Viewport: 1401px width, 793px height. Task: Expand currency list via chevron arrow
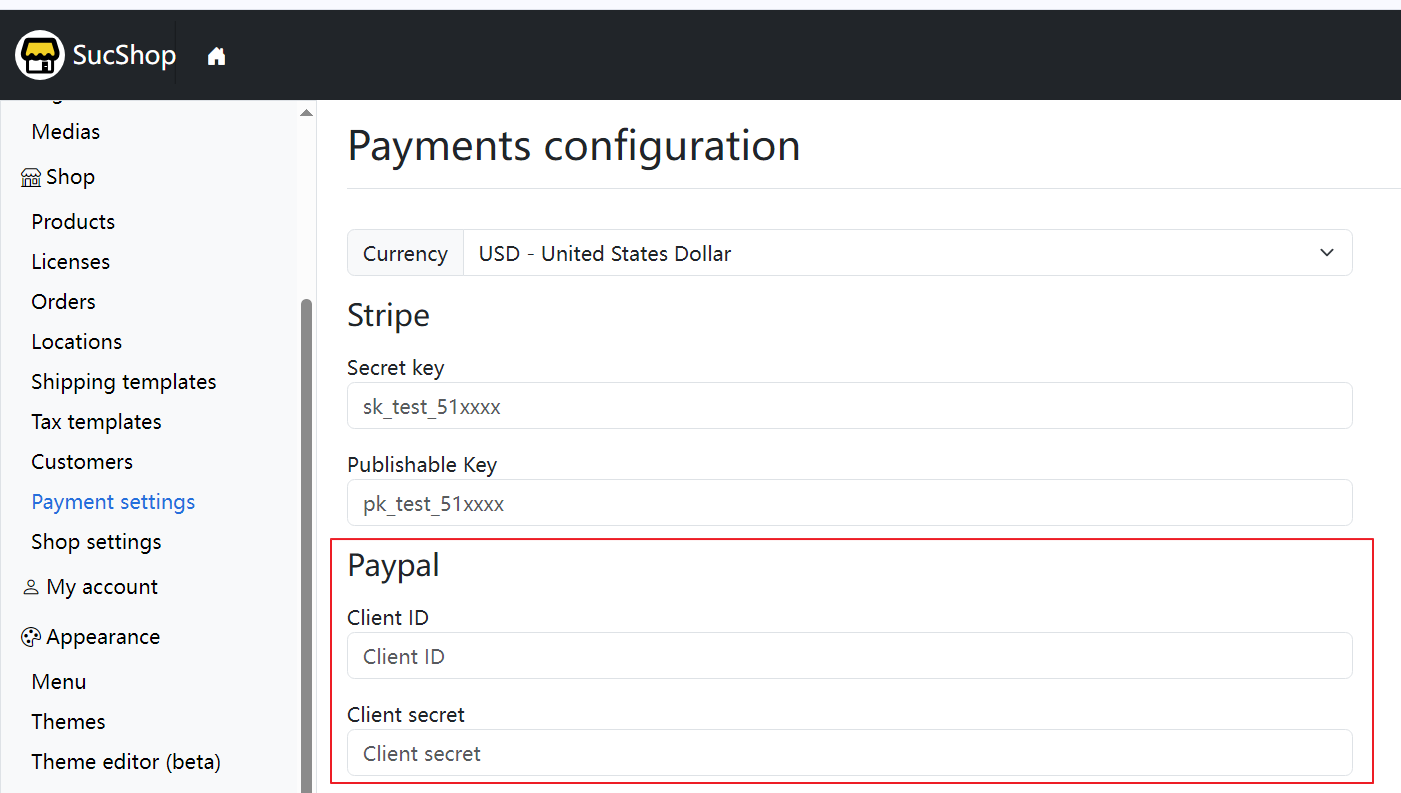pyautogui.click(x=1327, y=253)
